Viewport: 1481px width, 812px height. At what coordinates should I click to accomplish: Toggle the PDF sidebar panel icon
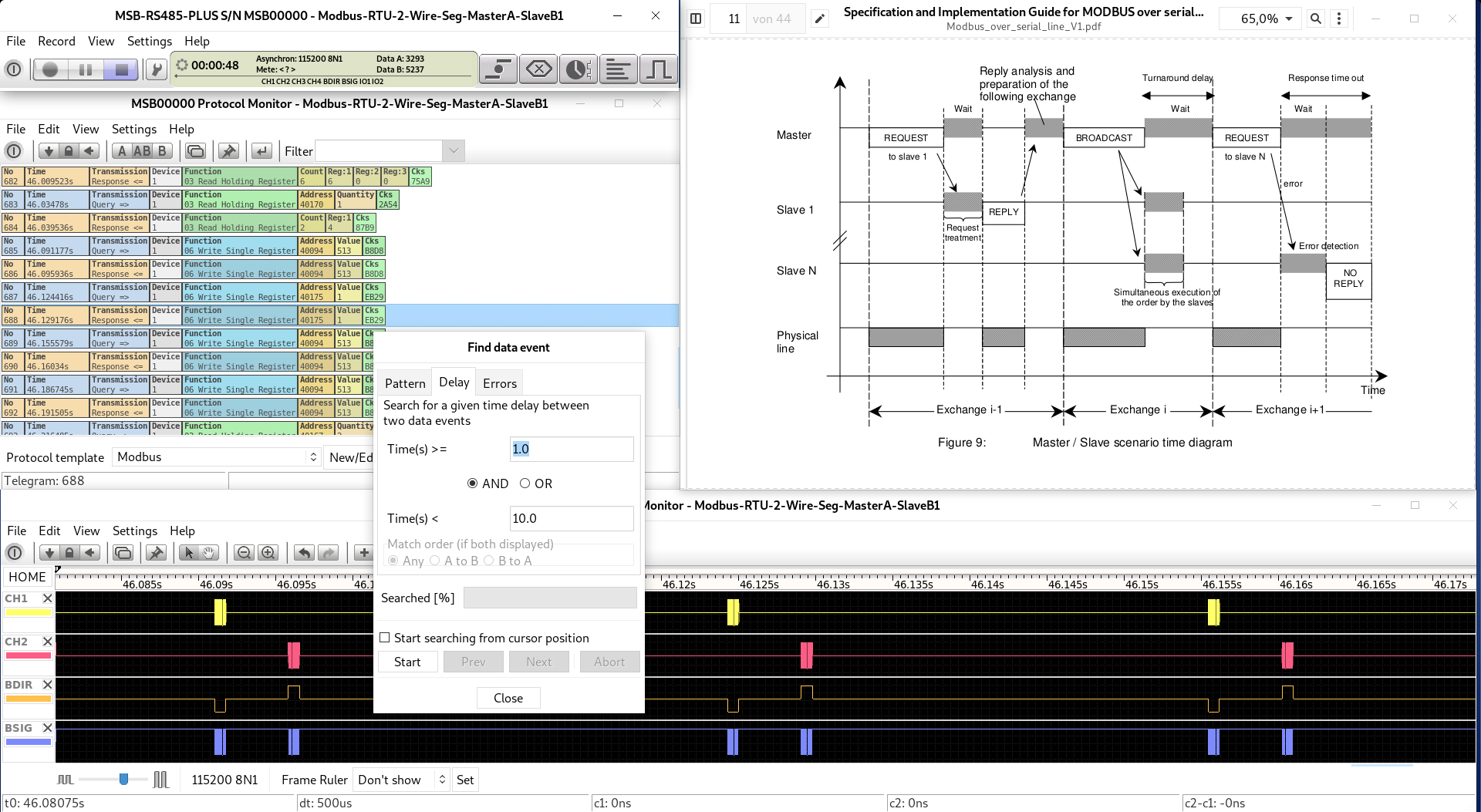(696, 19)
